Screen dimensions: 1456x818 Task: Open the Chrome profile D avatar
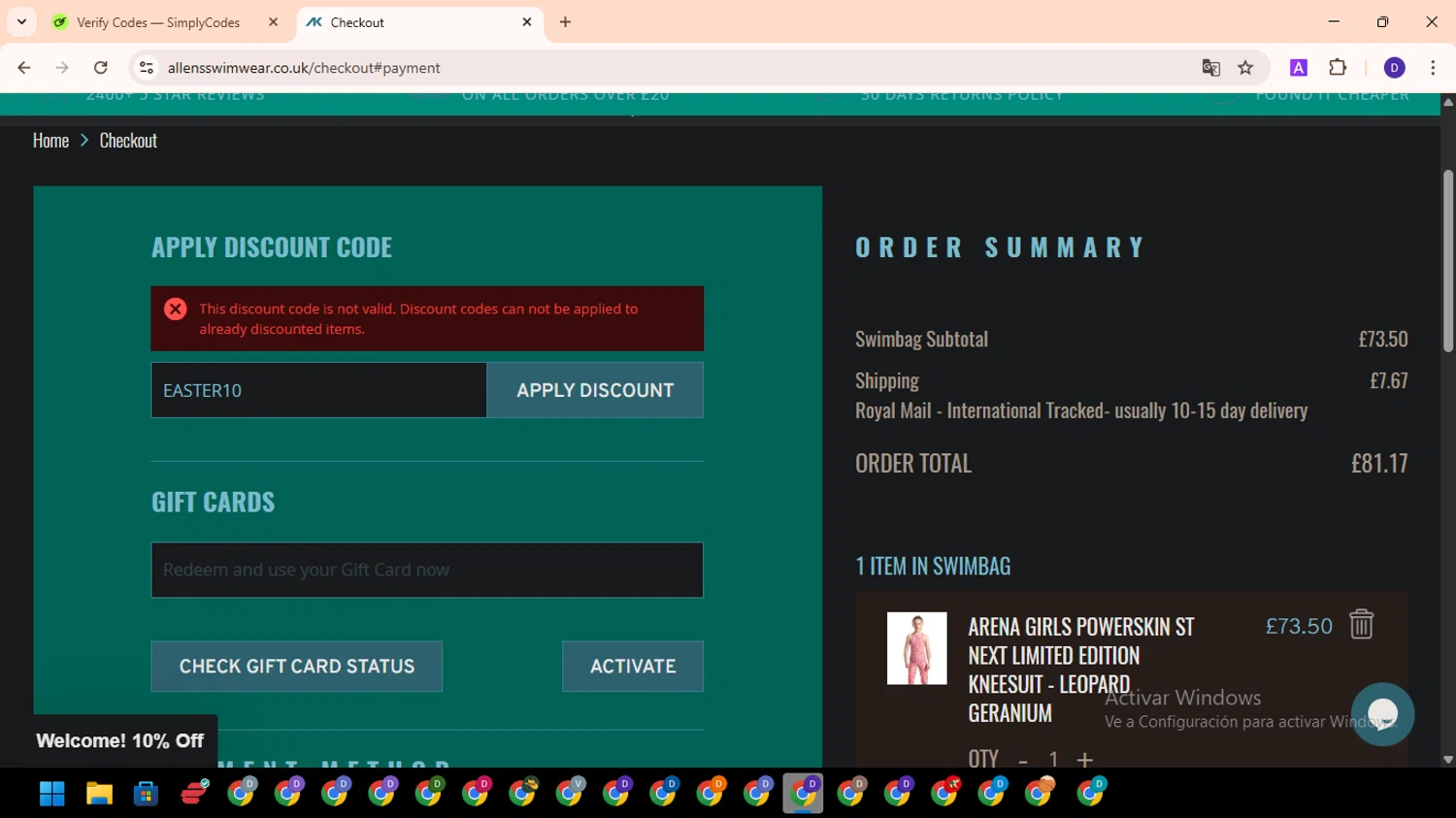(x=1394, y=68)
